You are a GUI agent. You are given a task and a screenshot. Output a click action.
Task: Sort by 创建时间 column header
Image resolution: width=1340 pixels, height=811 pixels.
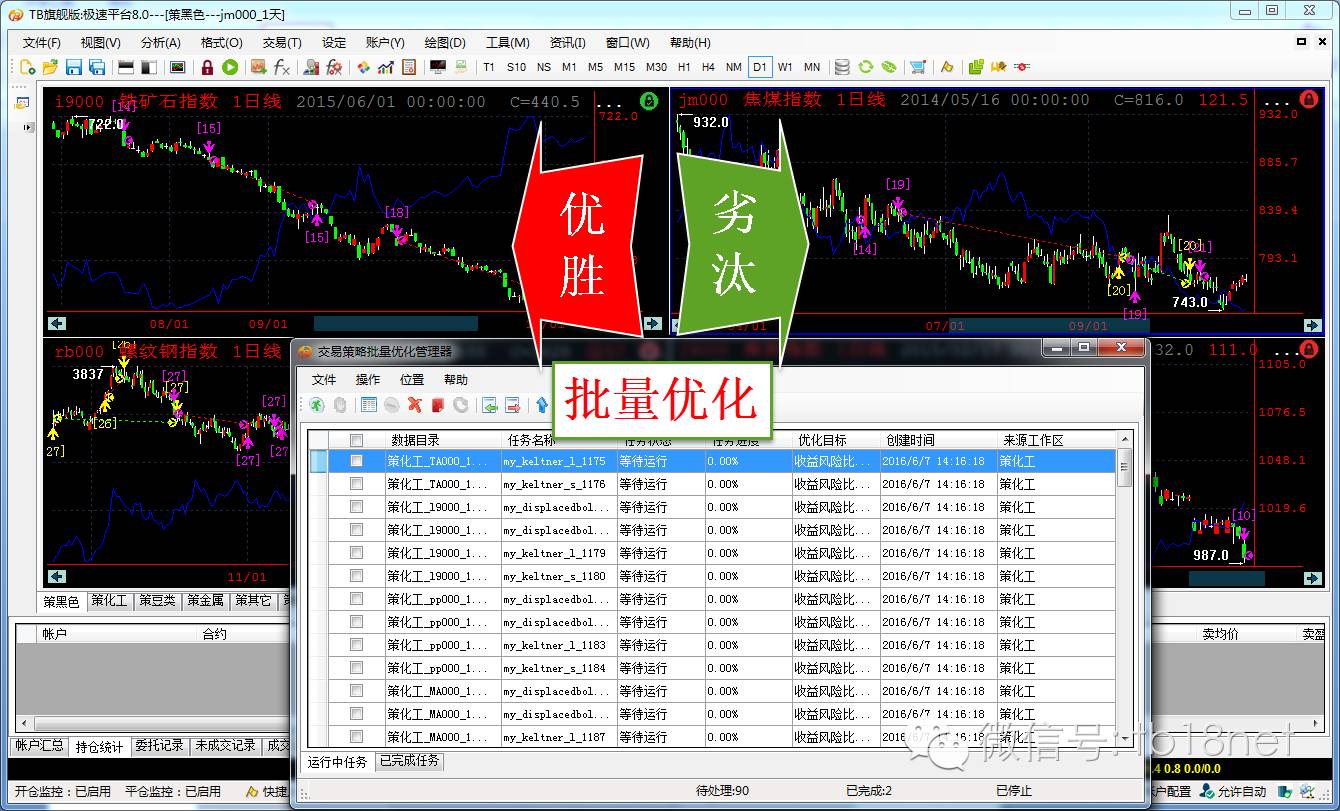coord(938,440)
